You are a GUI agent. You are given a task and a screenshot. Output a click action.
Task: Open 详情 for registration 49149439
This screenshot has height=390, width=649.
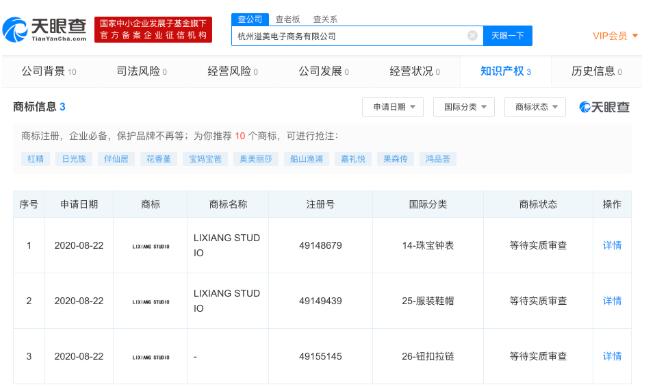tap(612, 301)
